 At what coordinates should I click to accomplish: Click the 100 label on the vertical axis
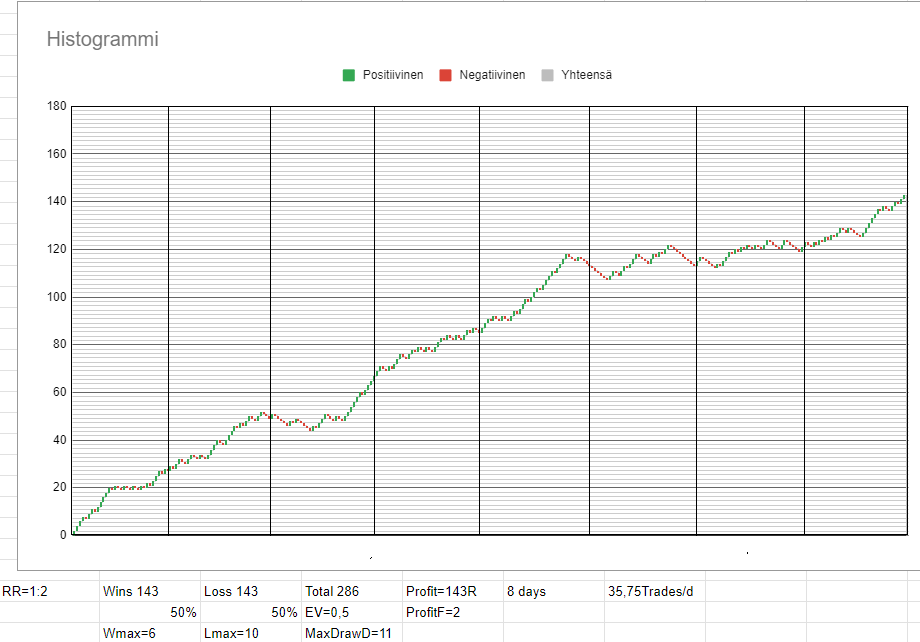point(56,297)
